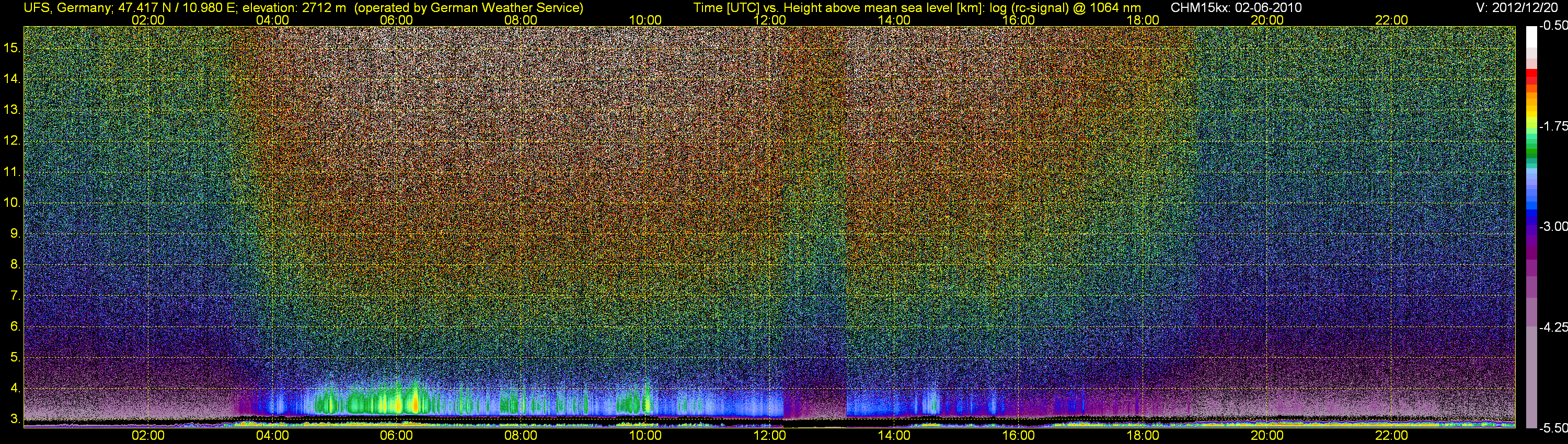Click the 16:00 label on top time axis
The image size is (1568, 444).
[1018, 20]
